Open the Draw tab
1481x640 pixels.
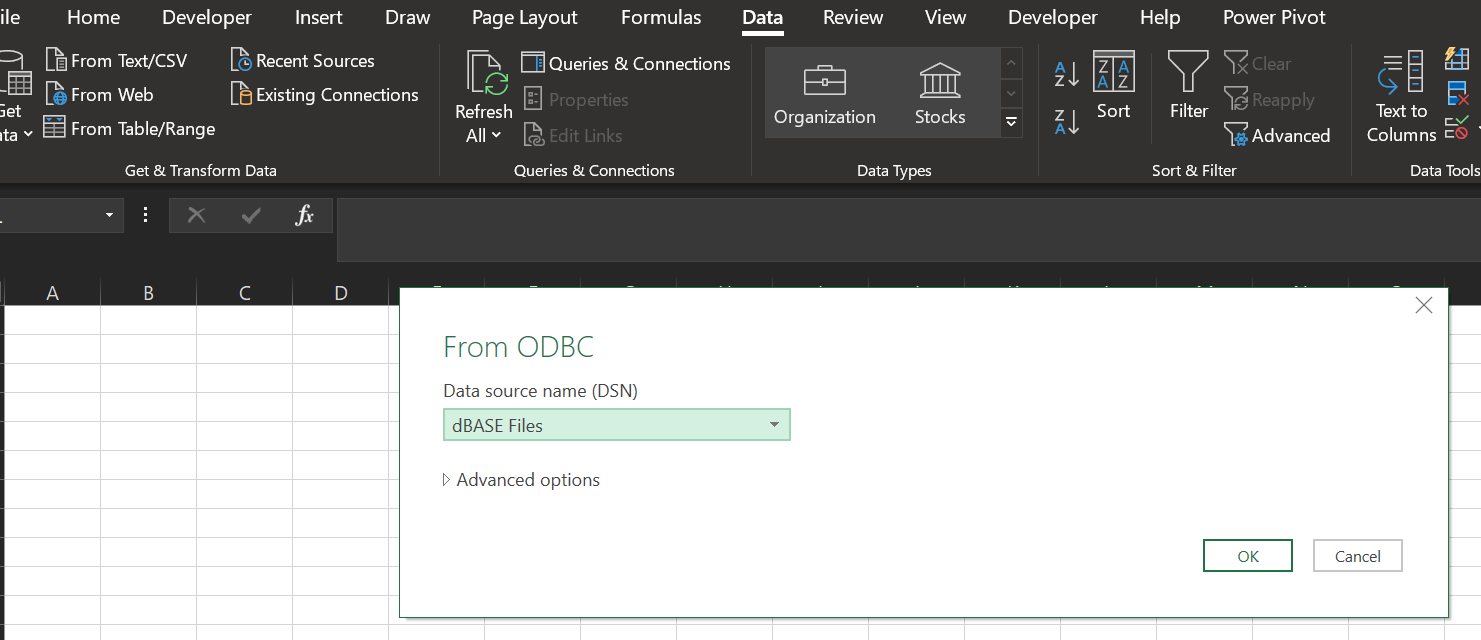[408, 18]
